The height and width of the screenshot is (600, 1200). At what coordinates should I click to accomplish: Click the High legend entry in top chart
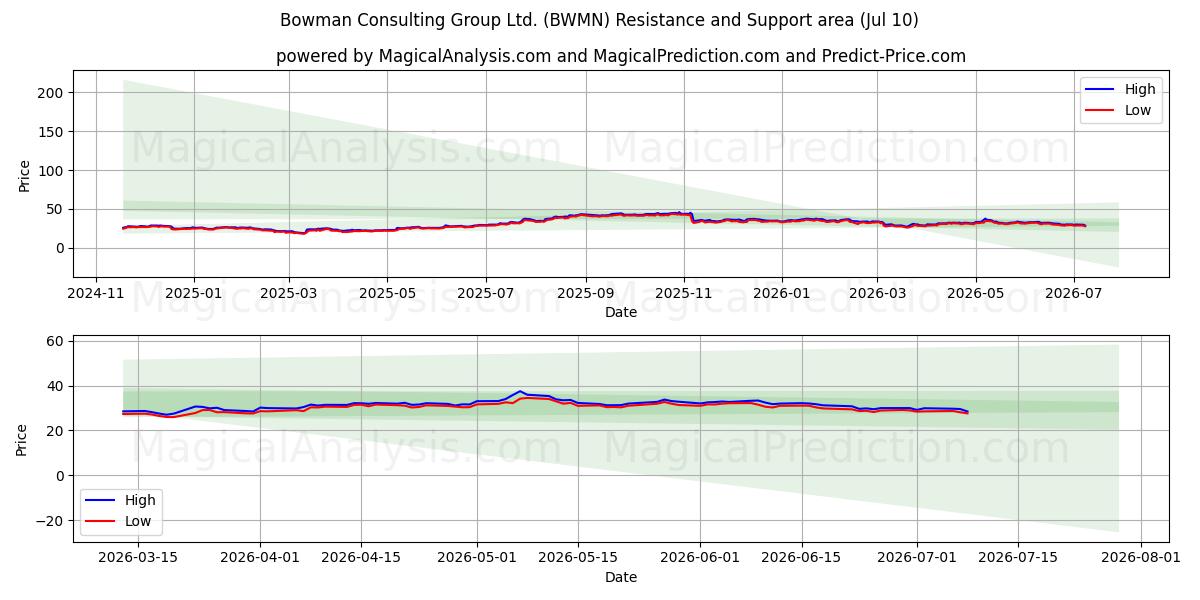pyautogui.click(x=1121, y=89)
